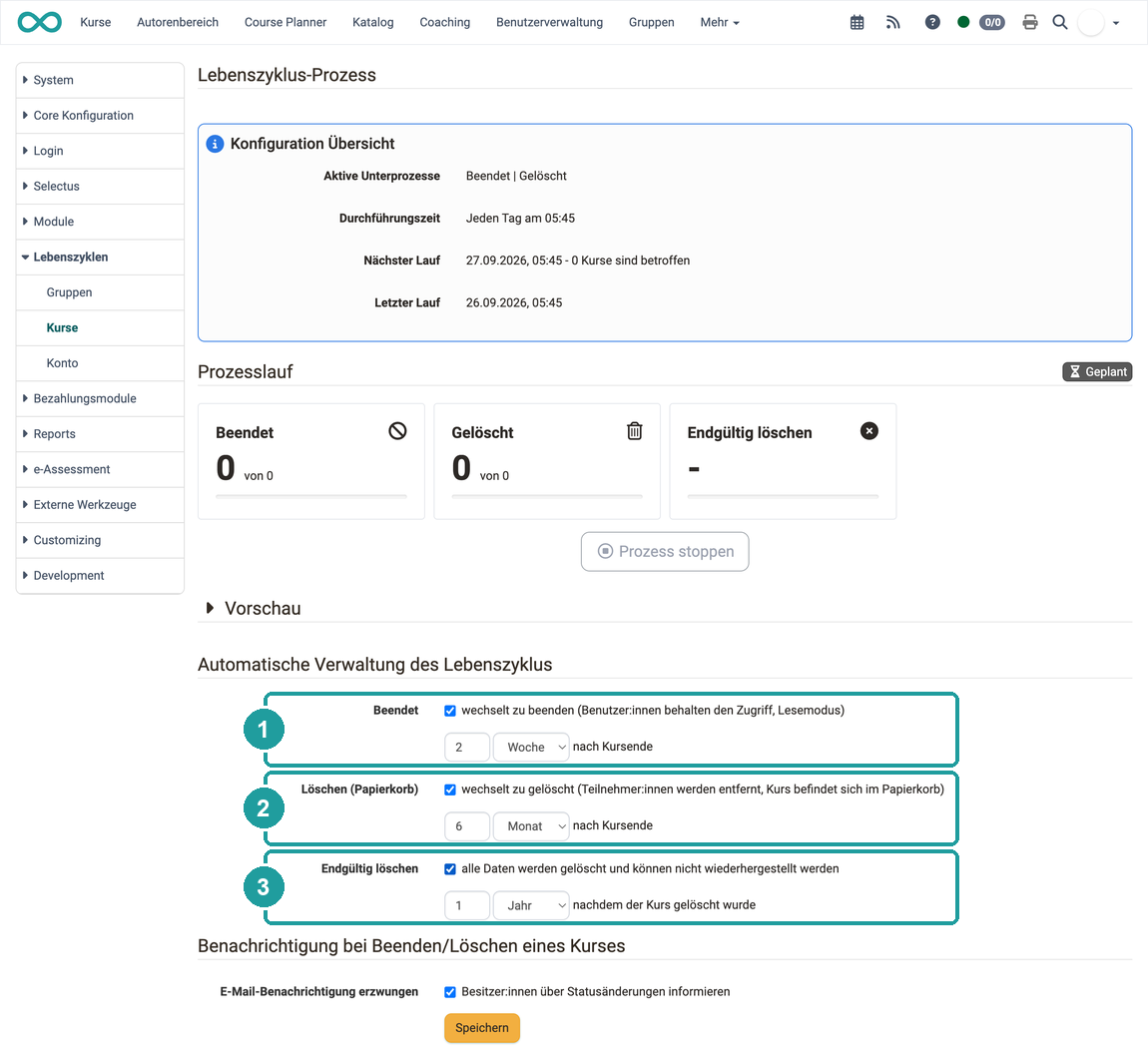Expand Reports in the sidebar
Viewport: 1148px width, 1060px height.
[x=100, y=434]
